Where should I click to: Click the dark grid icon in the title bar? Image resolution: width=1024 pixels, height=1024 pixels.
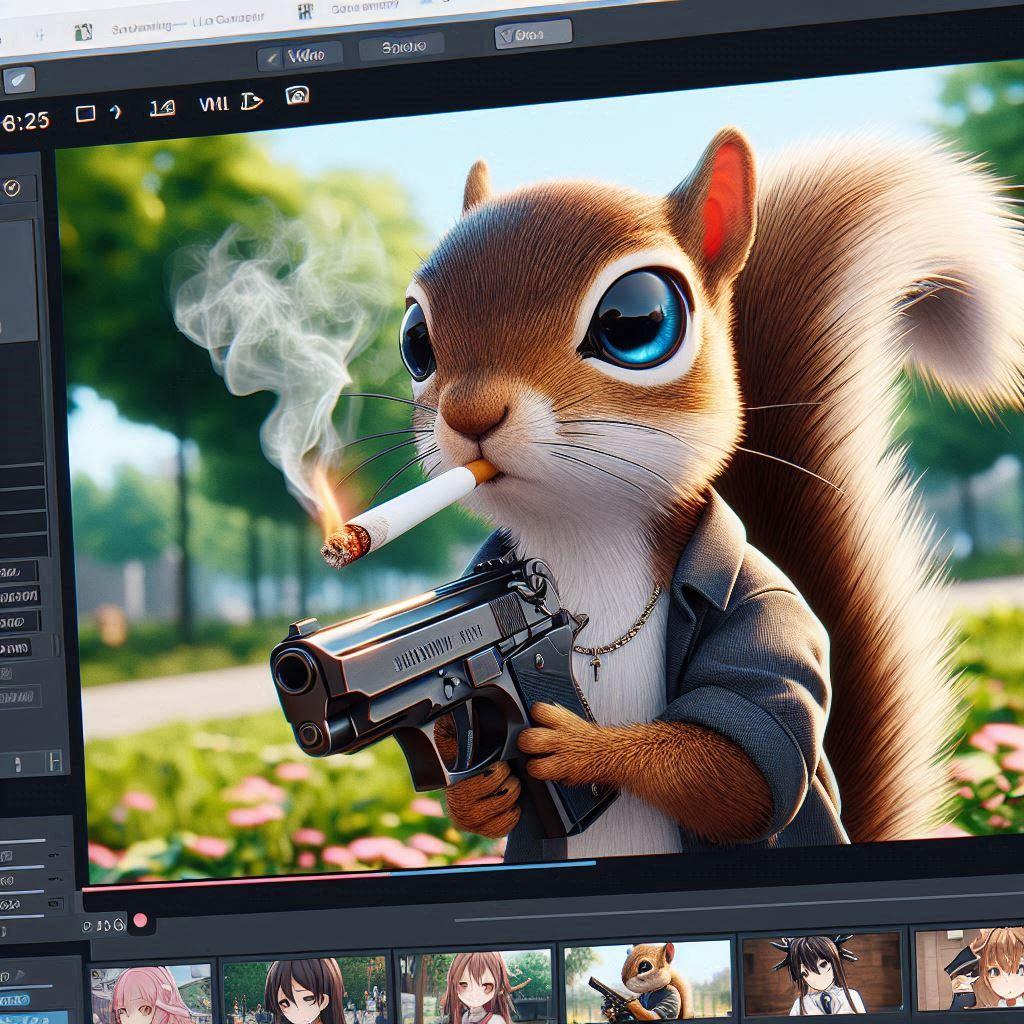(x=305, y=13)
